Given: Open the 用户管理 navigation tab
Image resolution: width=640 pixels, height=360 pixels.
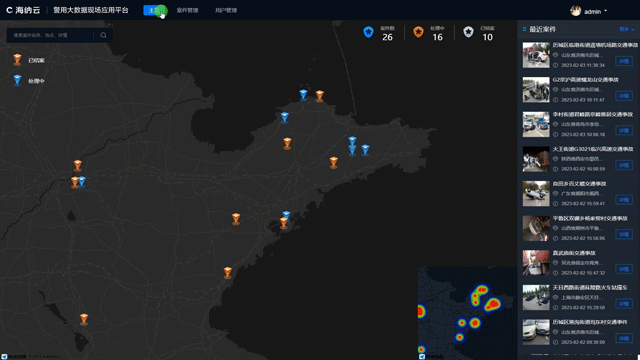Looking at the screenshot, I should coord(226,10).
